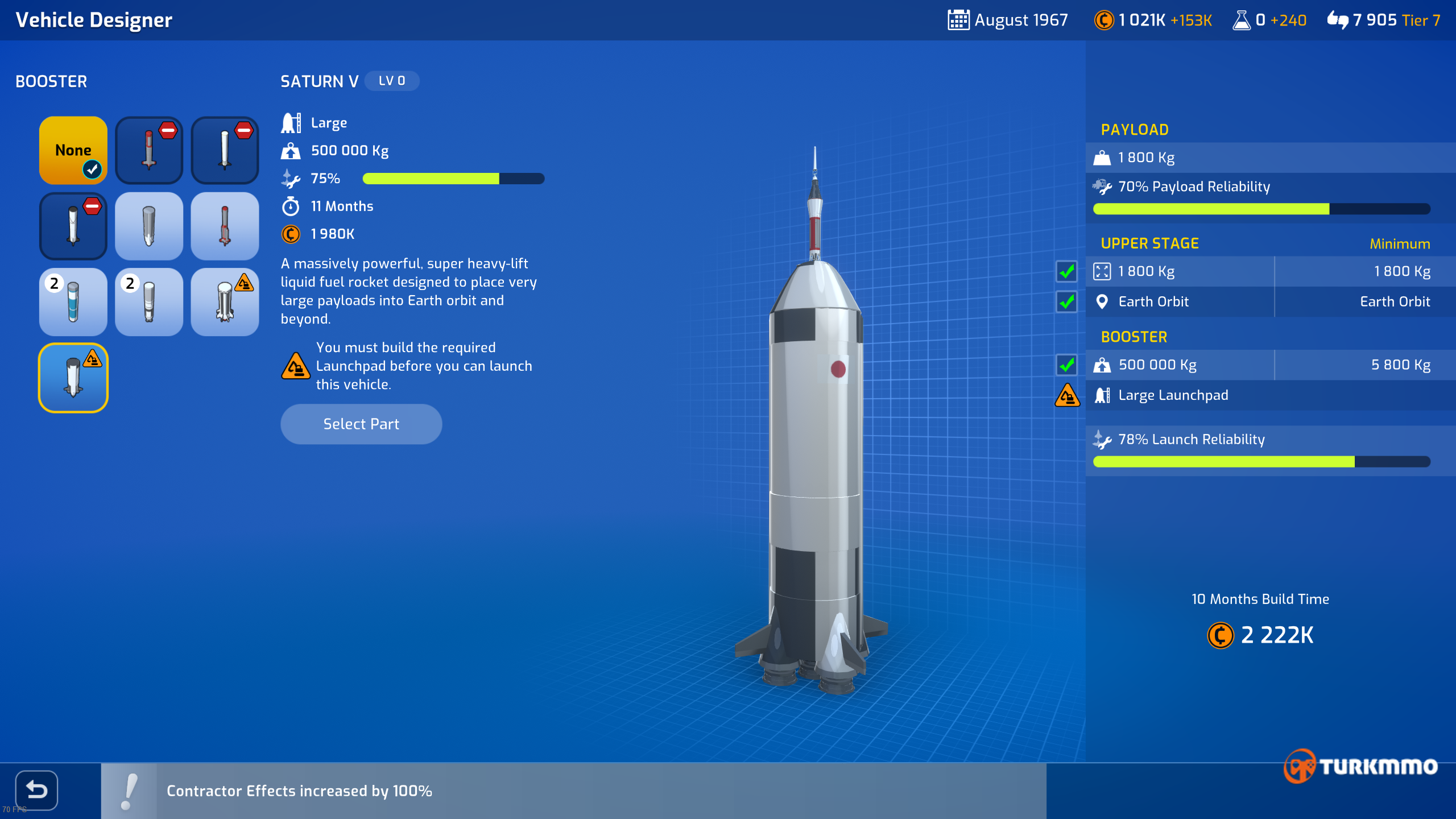Screen dimensions: 1456x819
Task: Click the Minimum column label
Action: click(1400, 244)
